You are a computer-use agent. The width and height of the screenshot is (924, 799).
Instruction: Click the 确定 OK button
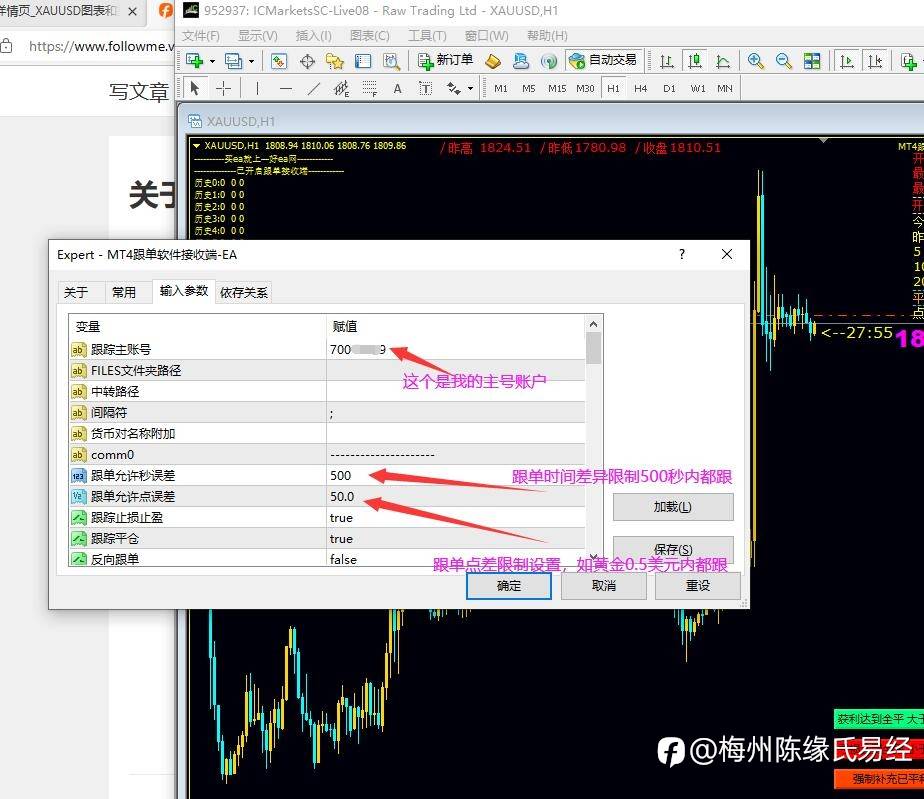(509, 586)
